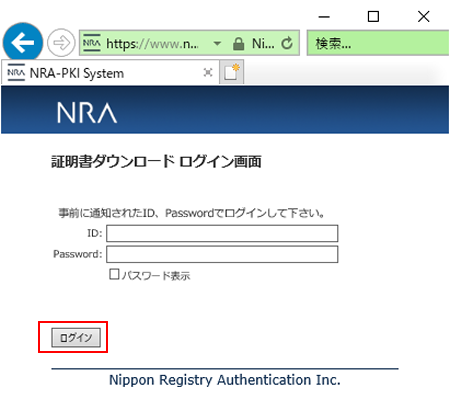Expand the address bar URL dropdown arrow
450x411 pixels.
point(217,43)
